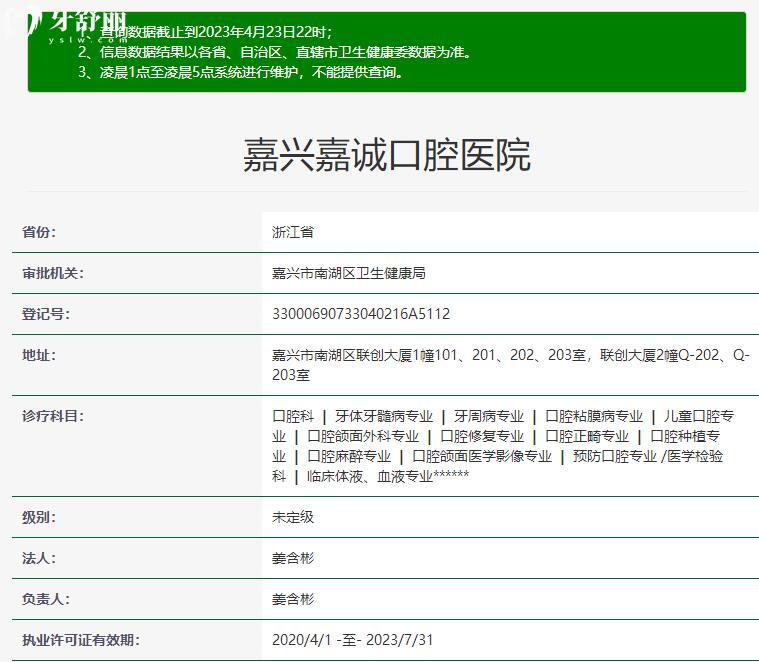Screen dimensions: 759x662
Task: Select the authority 嘉兴市南湖区卫生健康局
Action: coord(349,273)
